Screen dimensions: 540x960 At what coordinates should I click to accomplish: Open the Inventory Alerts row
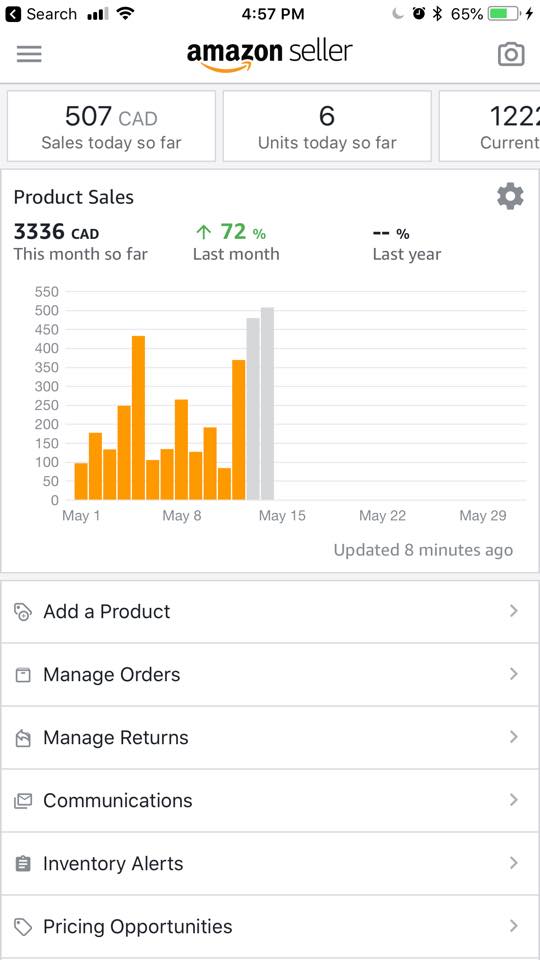(x=270, y=864)
